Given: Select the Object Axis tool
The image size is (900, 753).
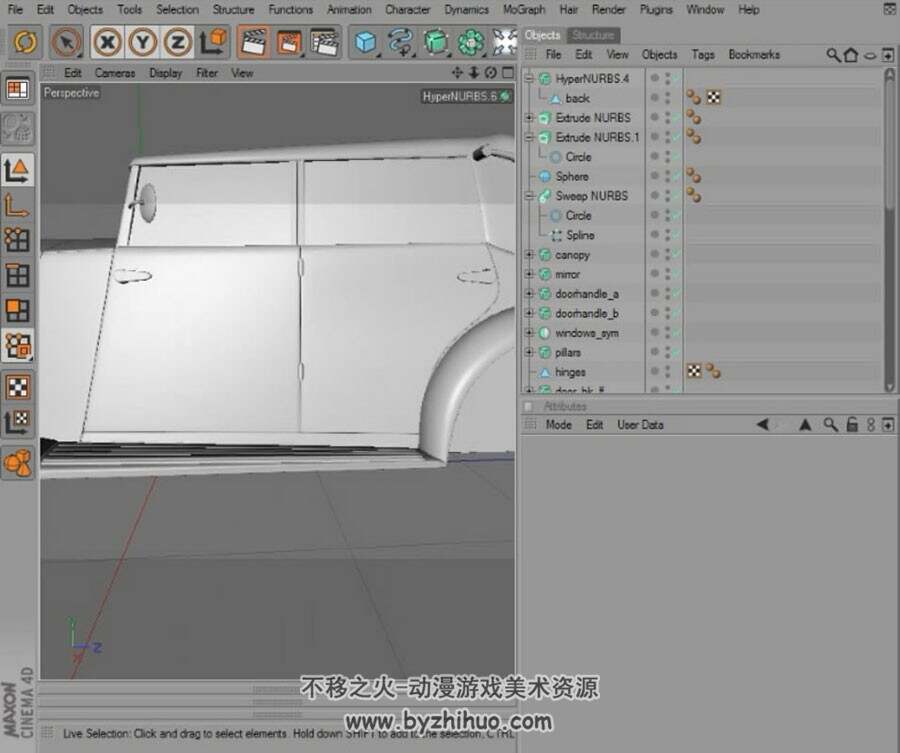Looking at the screenshot, I should click(18, 205).
